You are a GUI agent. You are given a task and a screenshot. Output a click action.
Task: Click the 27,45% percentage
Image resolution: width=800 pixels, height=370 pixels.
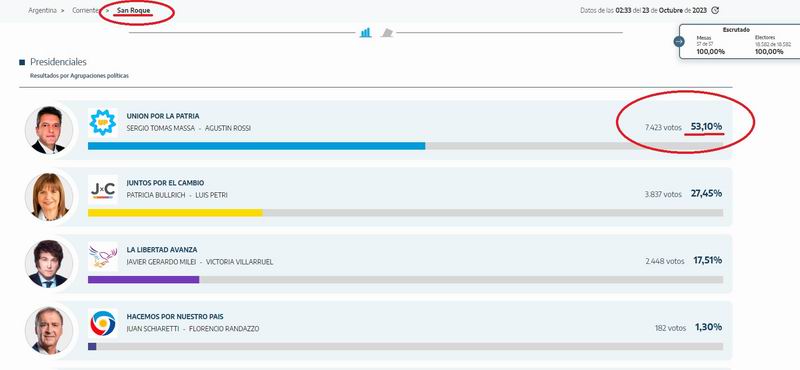click(706, 193)
